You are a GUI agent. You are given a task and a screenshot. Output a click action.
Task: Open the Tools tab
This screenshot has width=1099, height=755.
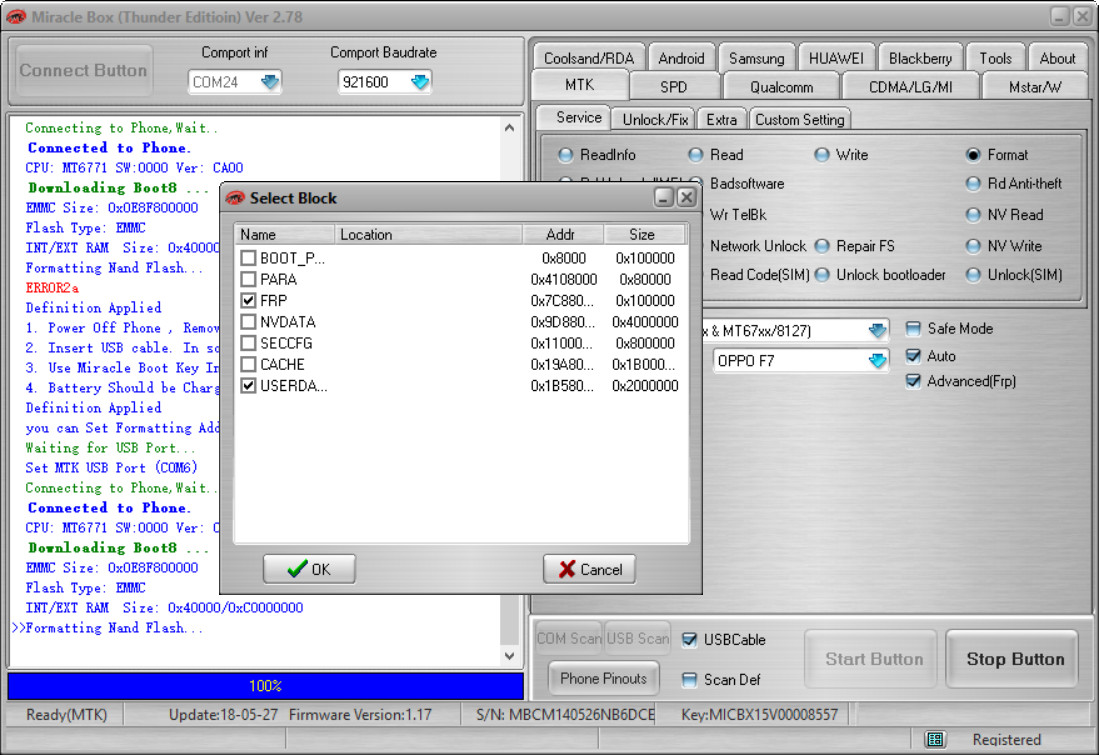(x=995, y=58)
